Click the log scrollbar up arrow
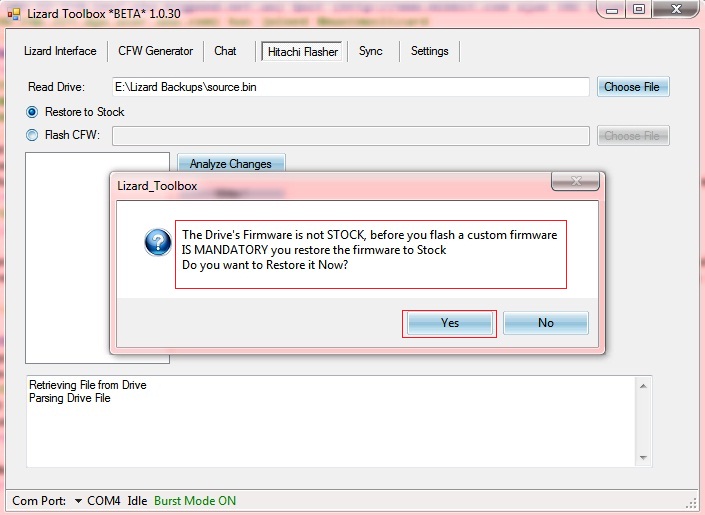This screenshot has width=705, height=515. coord(643,386)
